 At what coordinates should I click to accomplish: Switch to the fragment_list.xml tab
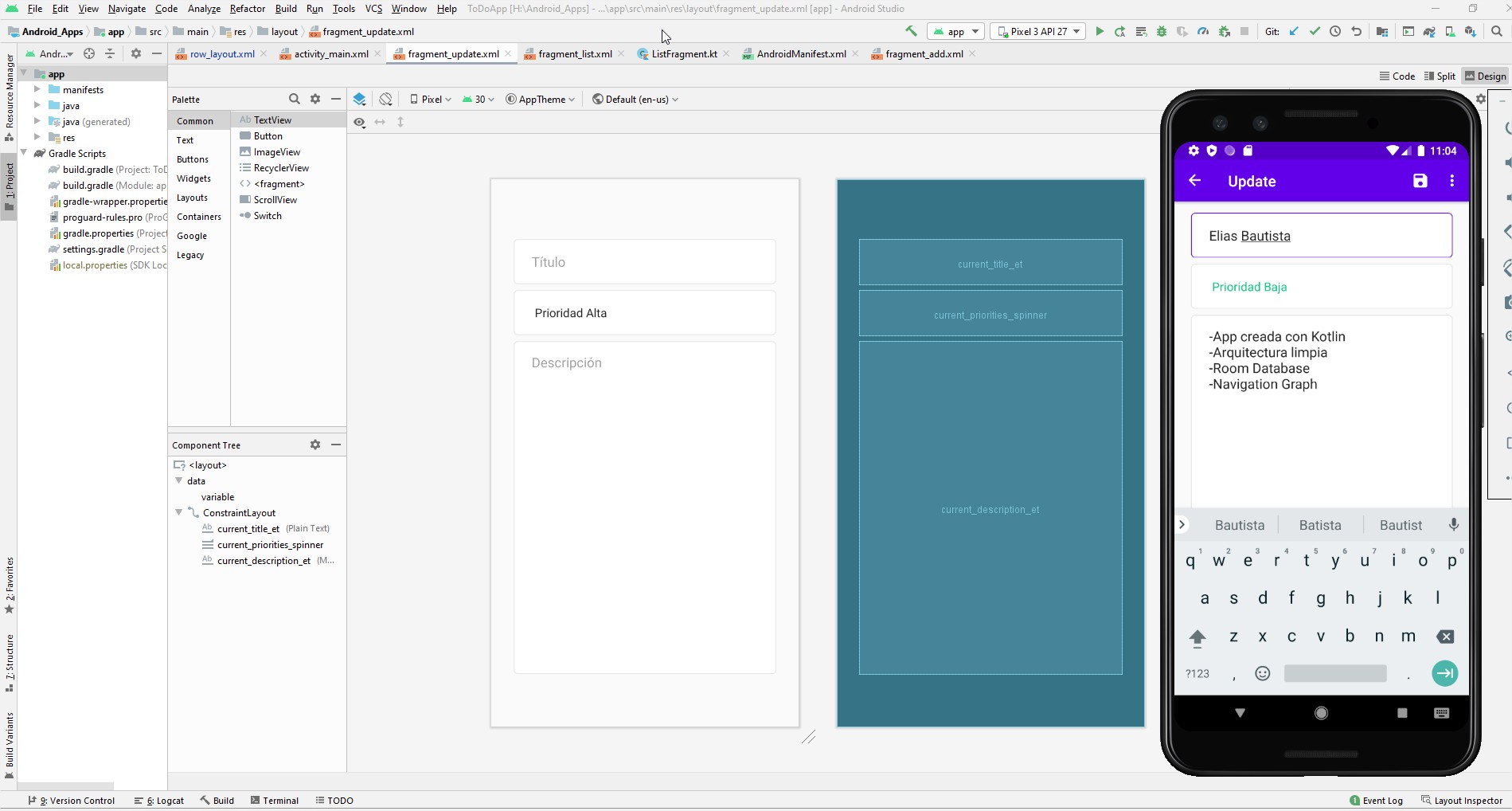click(574, 54)
